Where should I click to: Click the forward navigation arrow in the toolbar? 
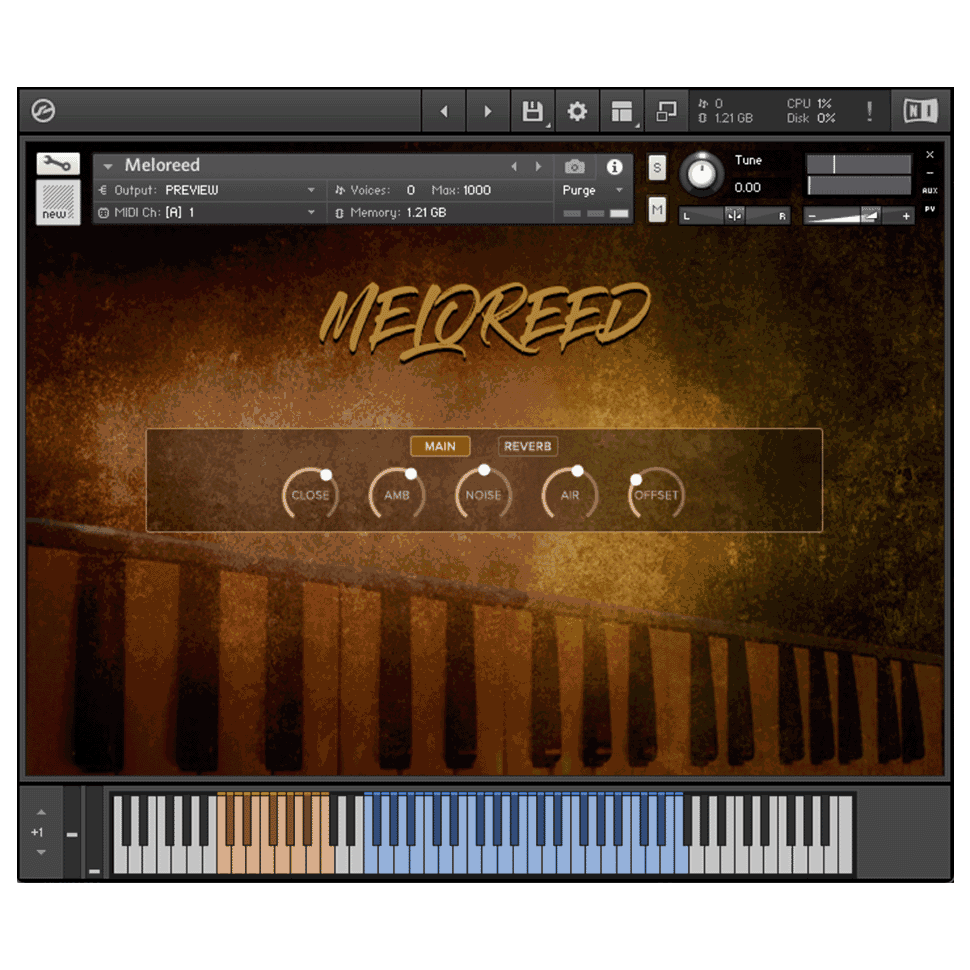[487, 111]
